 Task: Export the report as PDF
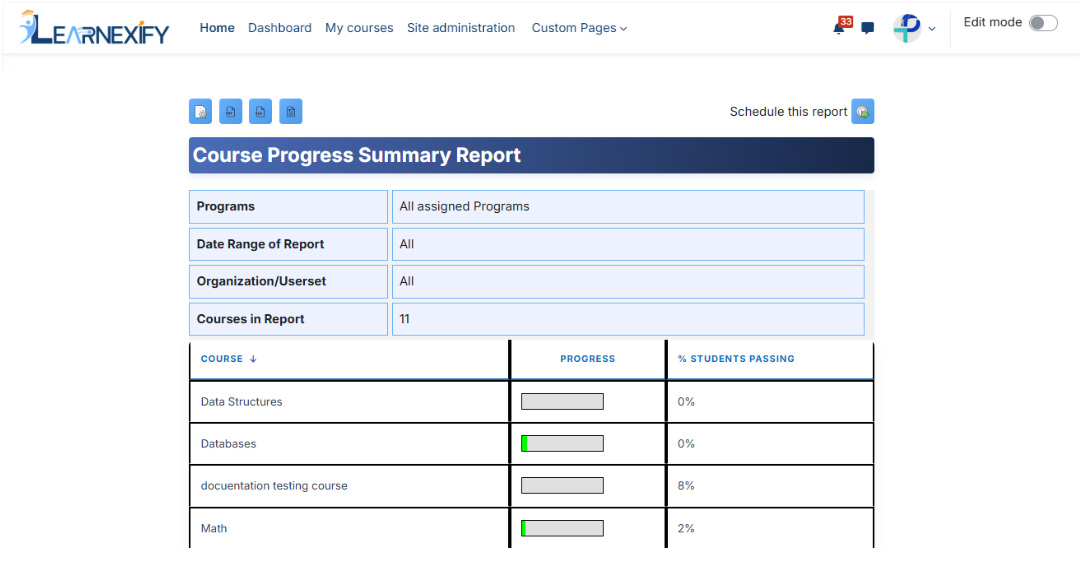(231, 112)
